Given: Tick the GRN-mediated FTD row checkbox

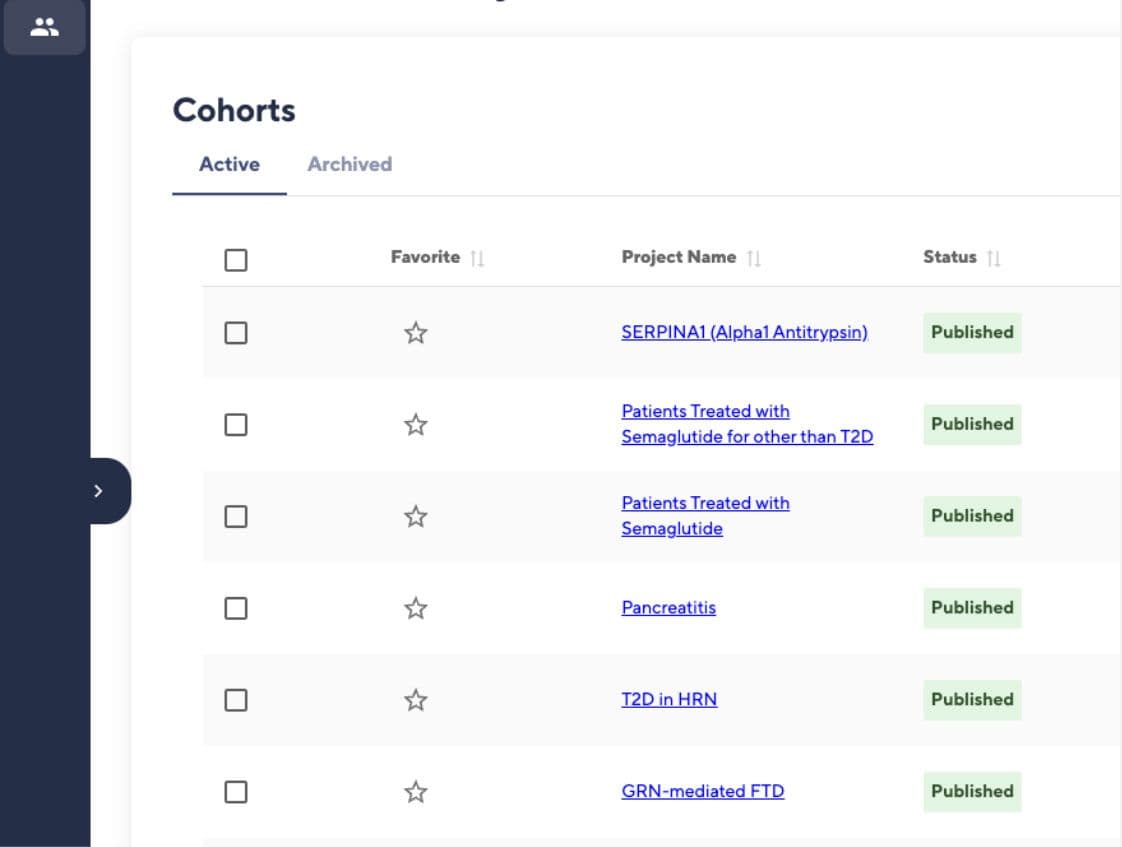Looking at the screenshot, I should point(236,792).
